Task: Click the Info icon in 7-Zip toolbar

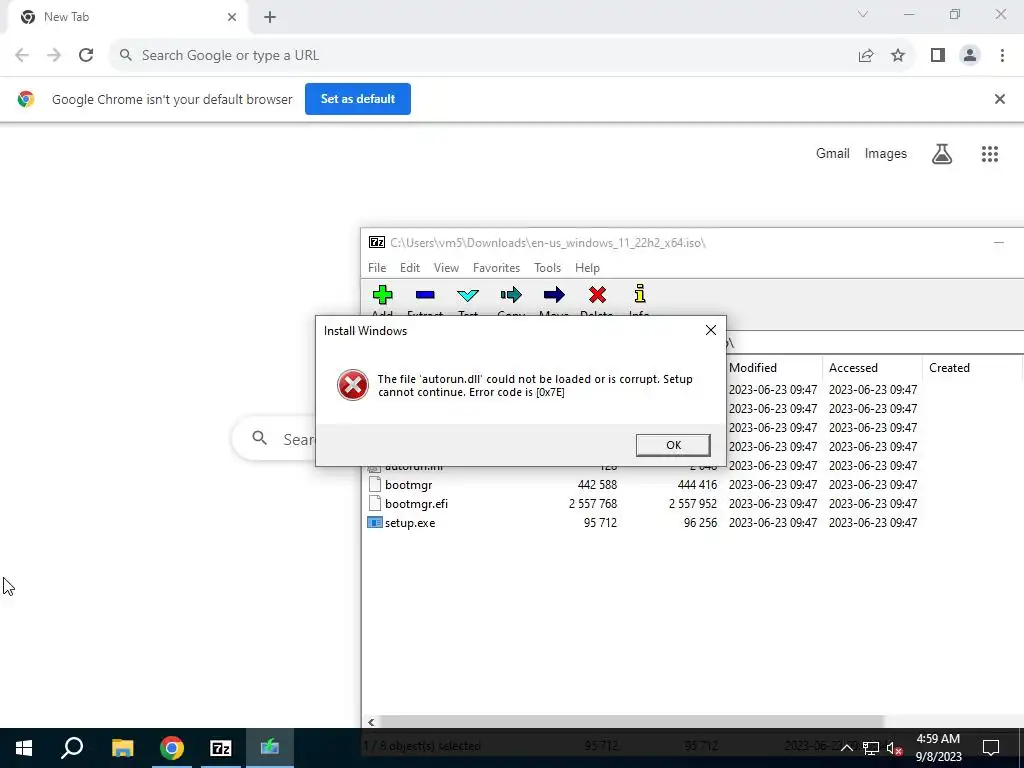Action: coord(640,294)
